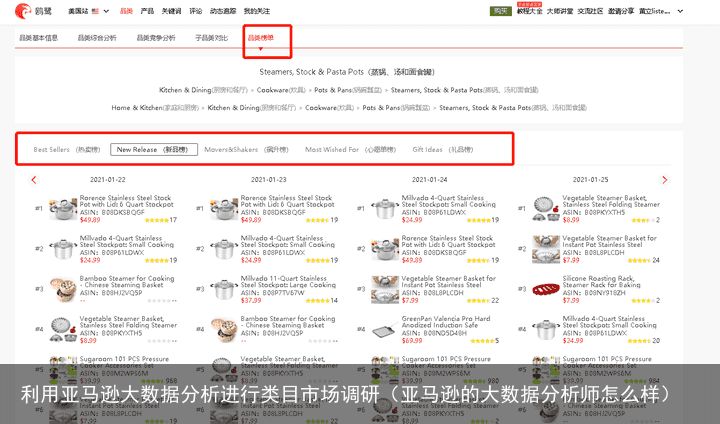The width and height of the screenshot is (720, 424).
Task: Click ASIN B08ND5D48H text
Action: tap(434, 333)
